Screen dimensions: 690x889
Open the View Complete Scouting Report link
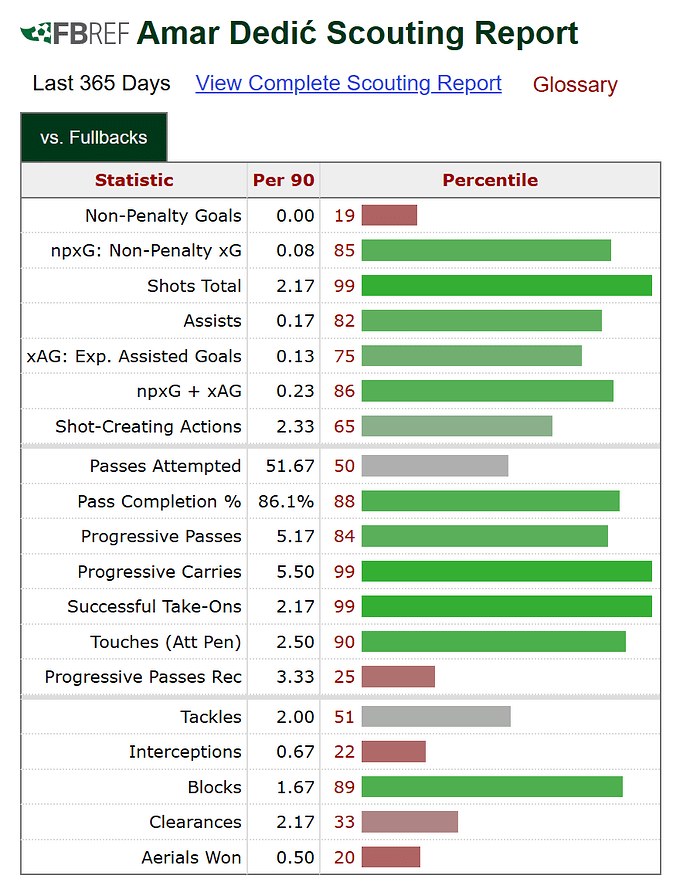349,83
